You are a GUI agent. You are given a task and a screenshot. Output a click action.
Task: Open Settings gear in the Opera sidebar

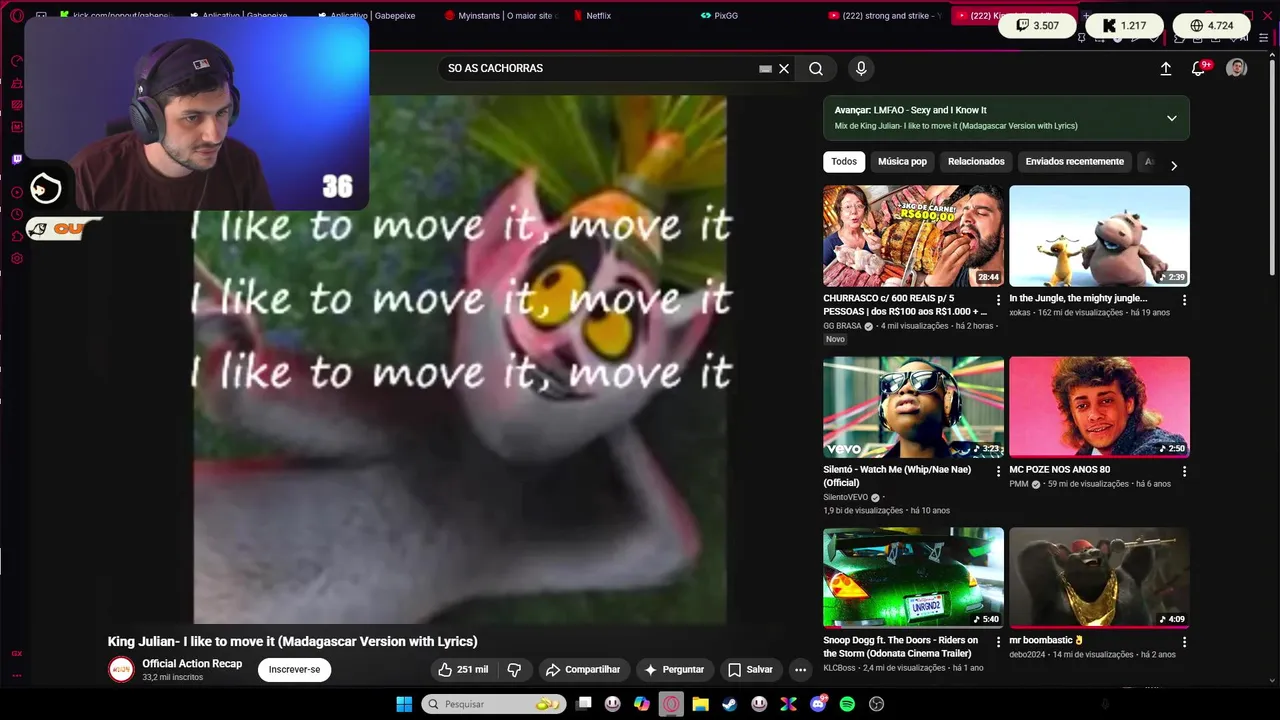pyautogui.click(x=17, y=258)
